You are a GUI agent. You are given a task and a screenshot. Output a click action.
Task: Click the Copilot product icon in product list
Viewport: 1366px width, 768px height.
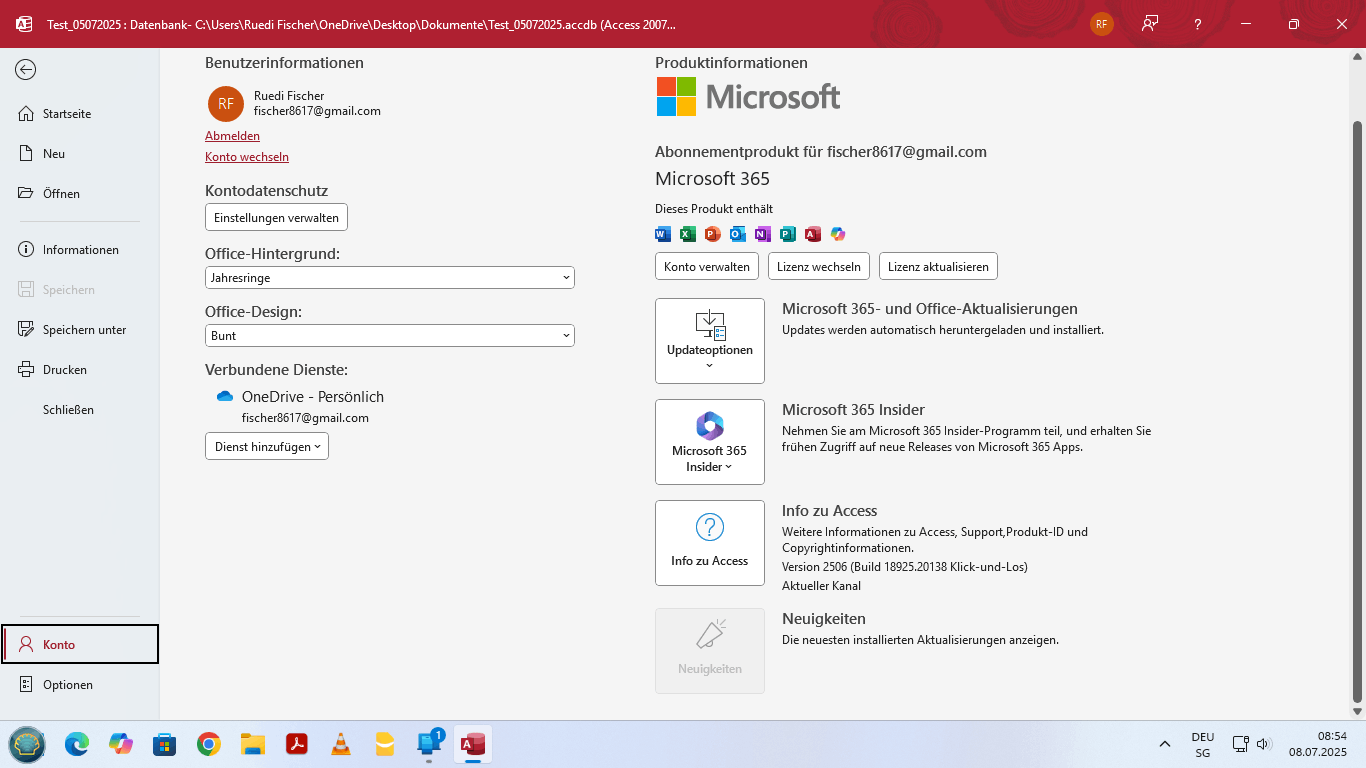pos(838,234)
